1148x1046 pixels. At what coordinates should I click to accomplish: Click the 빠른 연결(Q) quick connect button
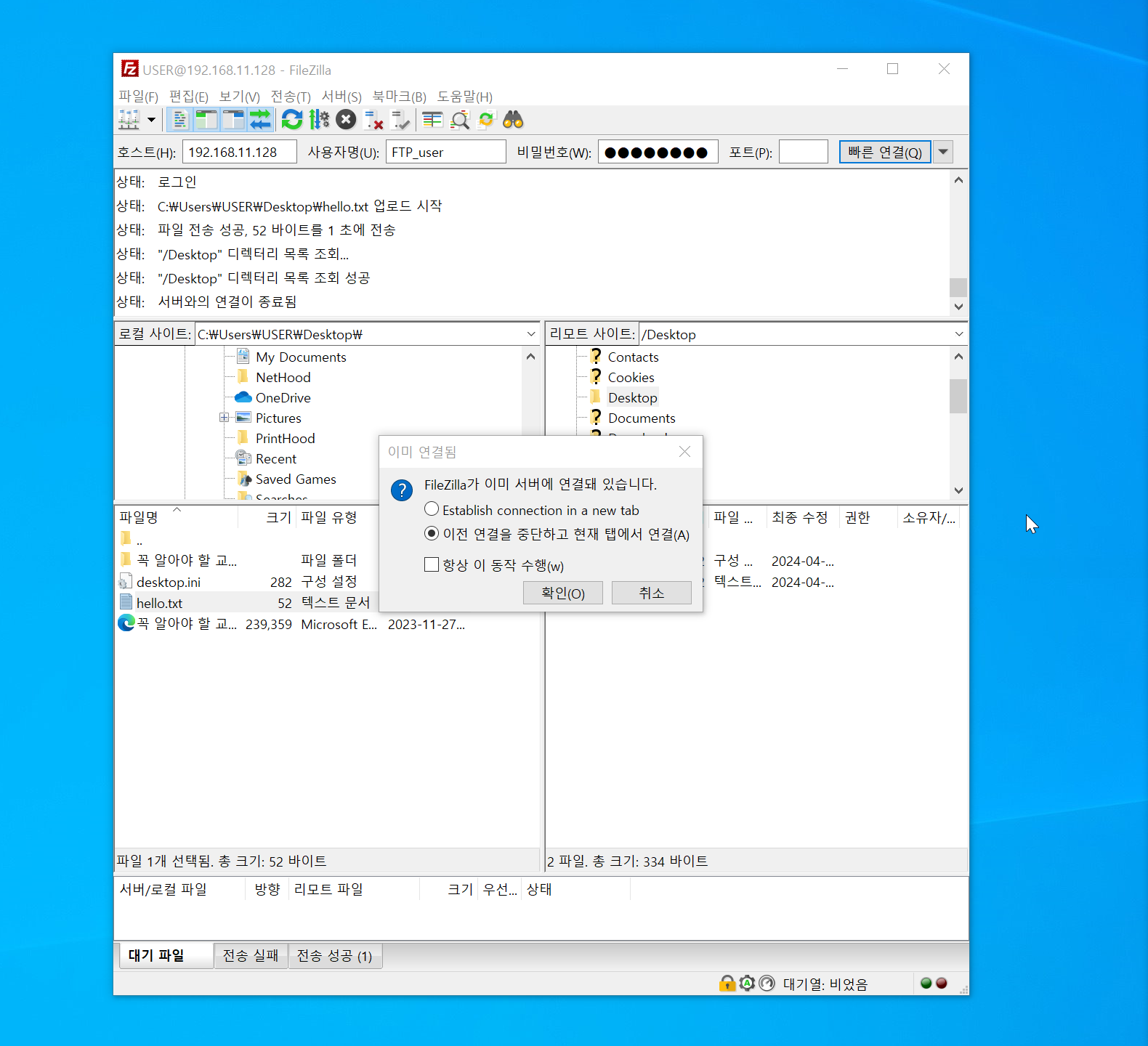coord(885,152)
